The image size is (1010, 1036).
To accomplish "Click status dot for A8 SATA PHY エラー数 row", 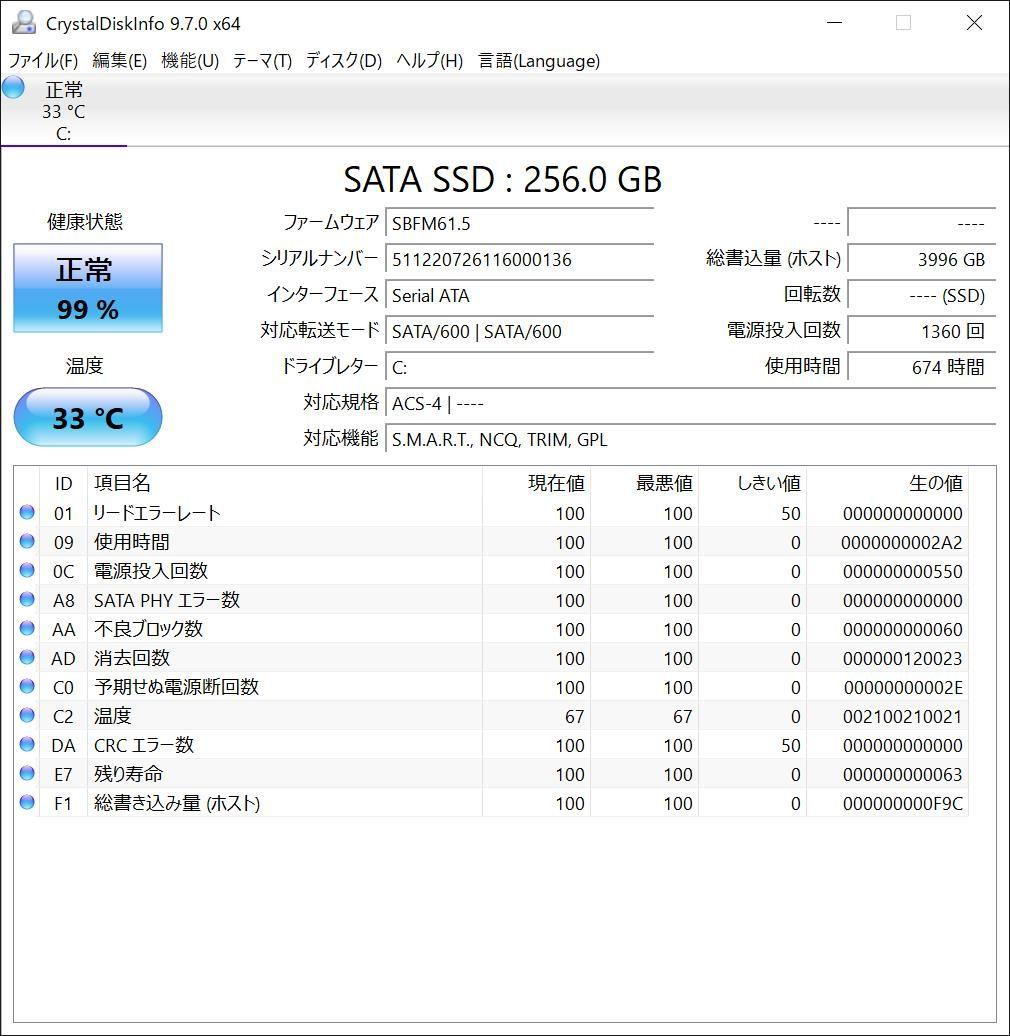I will pos(27,599).
